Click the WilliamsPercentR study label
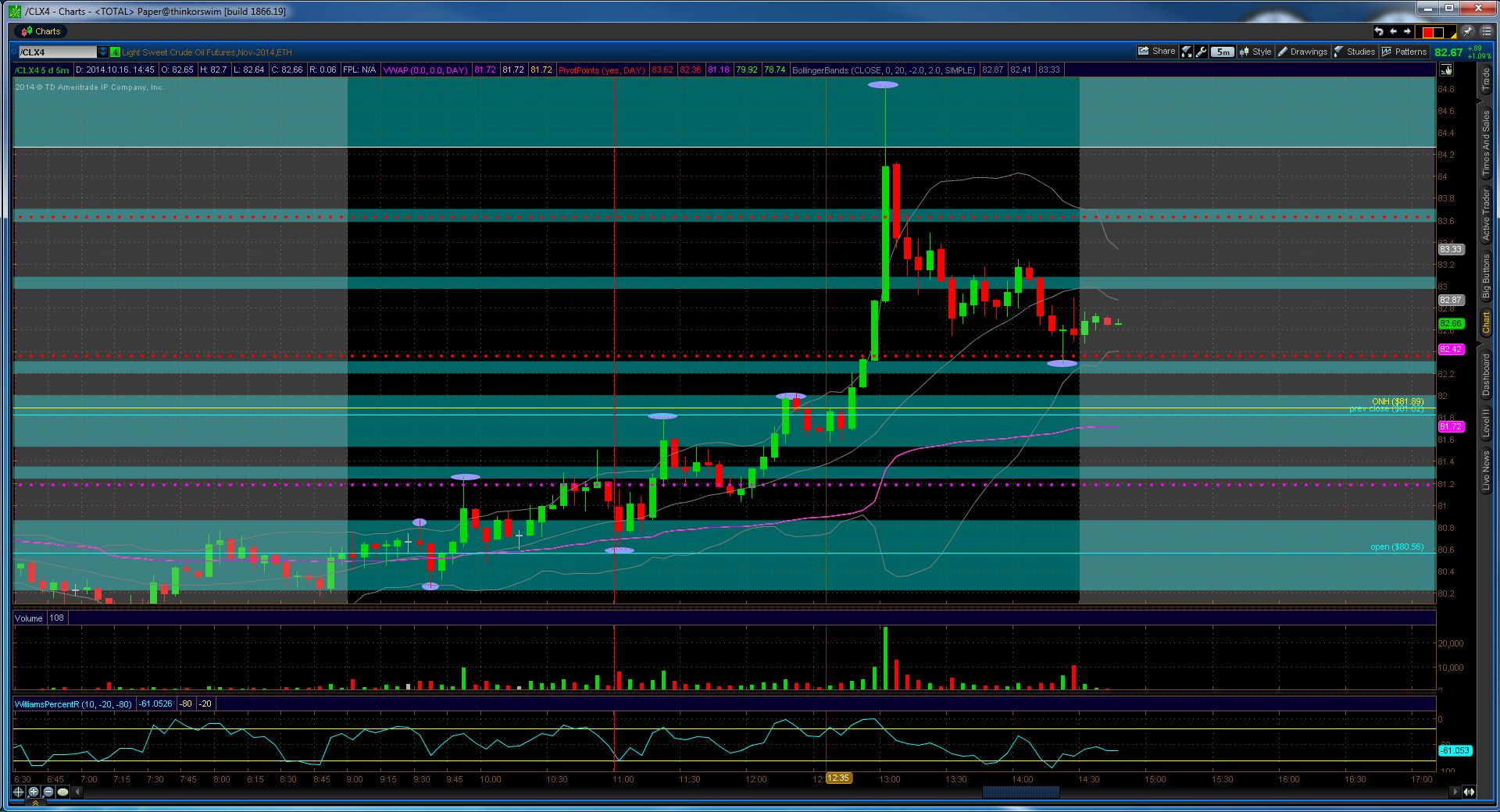The height and width of the screenshot is (812, 1500). coord(74,703)
